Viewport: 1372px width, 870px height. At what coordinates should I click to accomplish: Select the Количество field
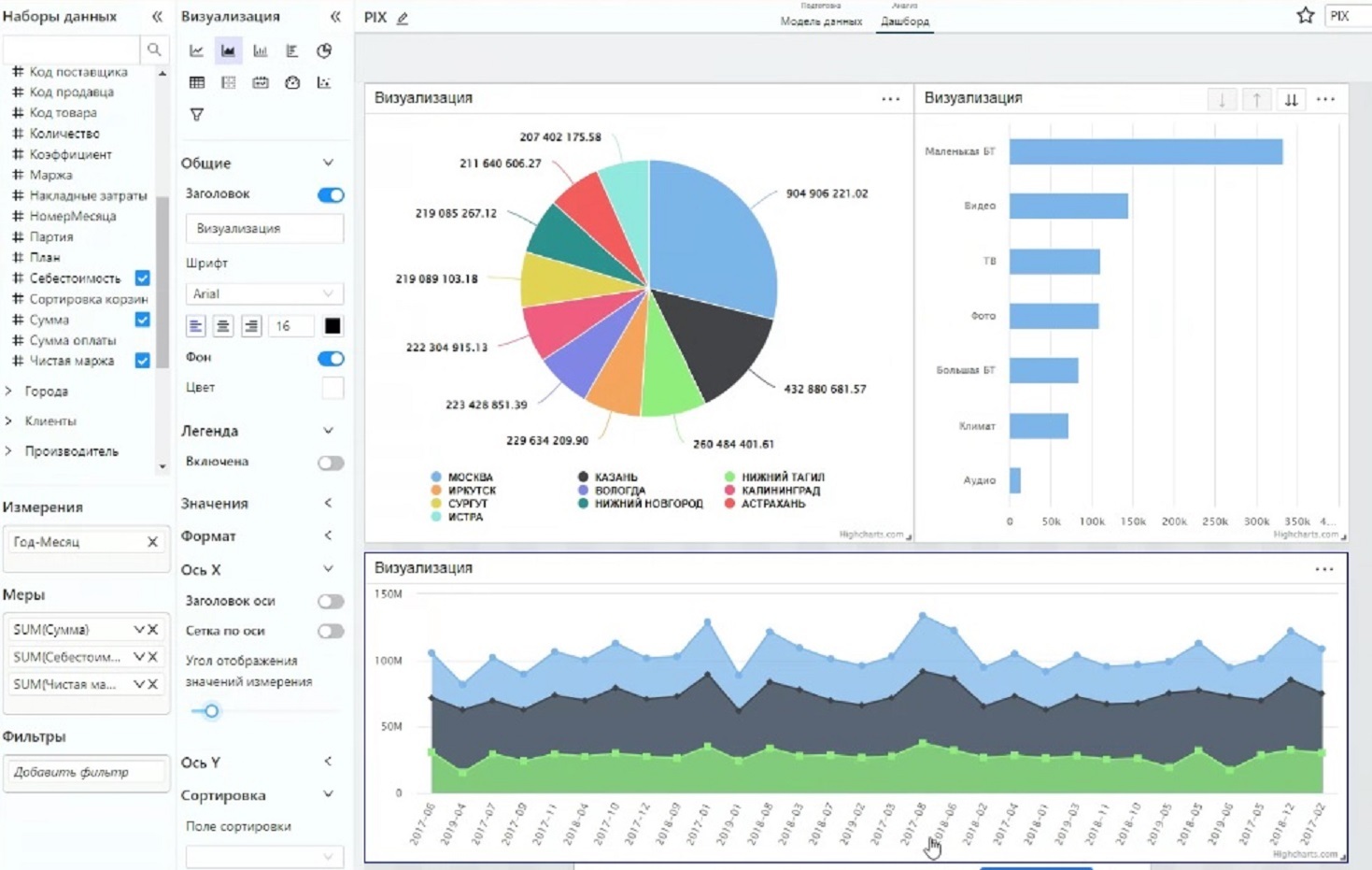(x=64, y=134)
